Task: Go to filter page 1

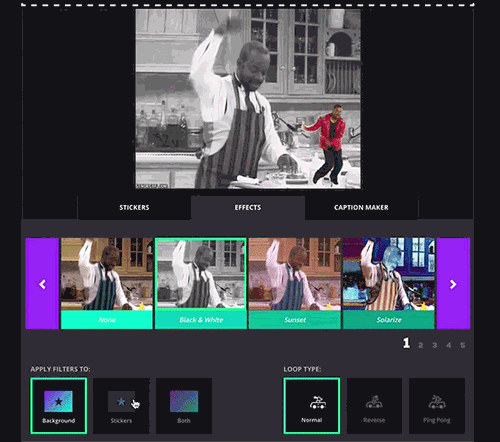Action: (406, 343)
